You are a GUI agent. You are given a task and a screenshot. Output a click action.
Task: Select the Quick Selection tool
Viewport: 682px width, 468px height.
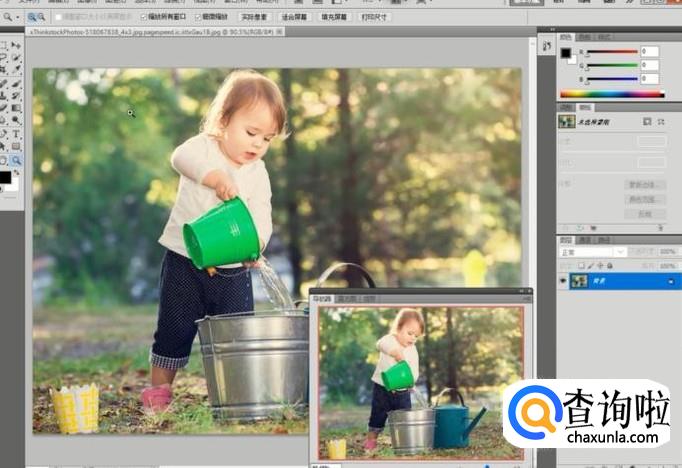(16, 57)
